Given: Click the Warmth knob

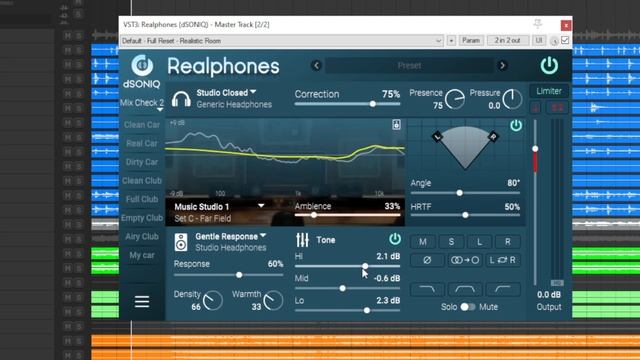Looking at the screenshot, I should [x=273, y=301].
